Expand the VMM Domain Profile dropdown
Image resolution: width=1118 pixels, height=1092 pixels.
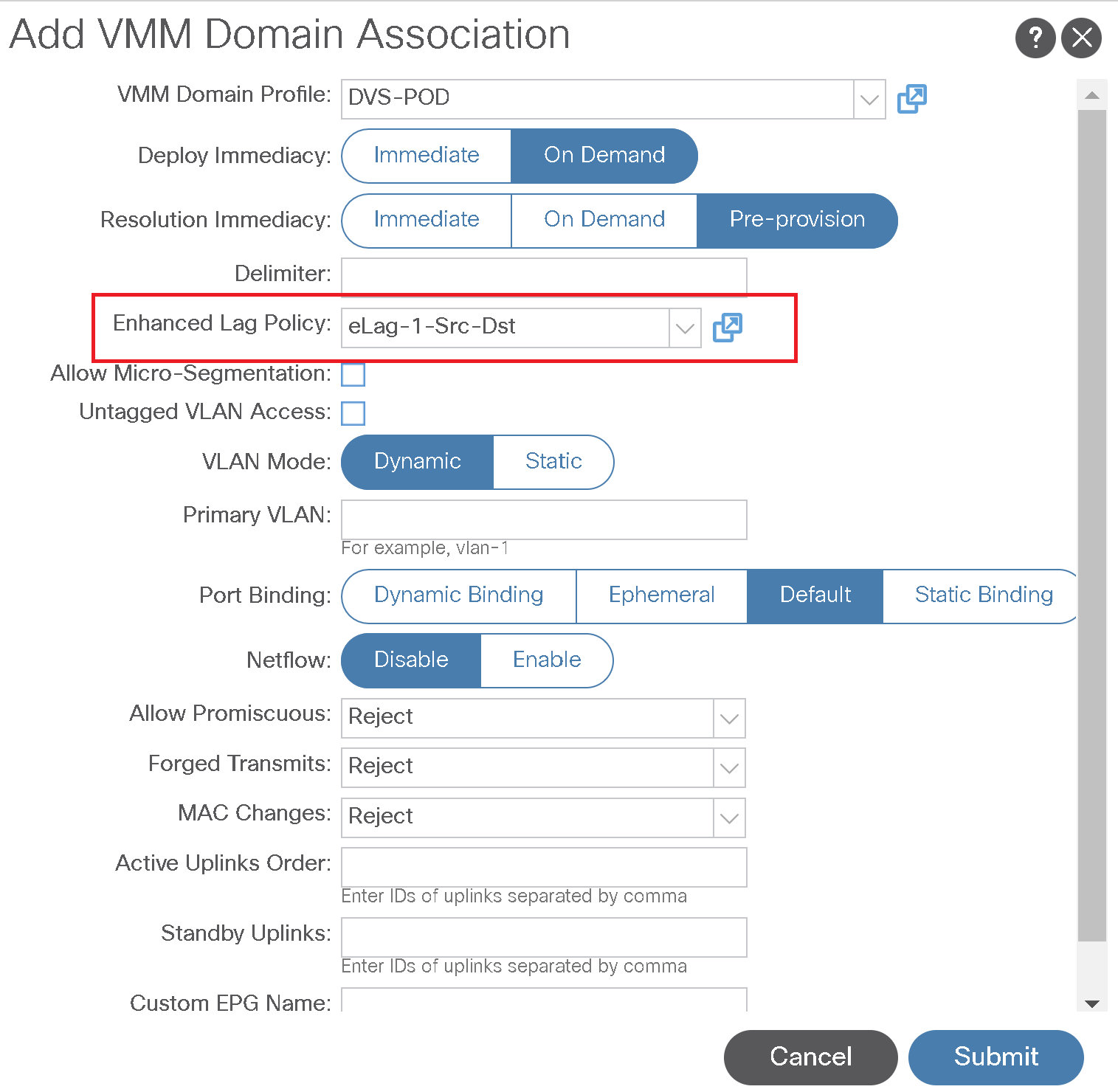[869, 99]
